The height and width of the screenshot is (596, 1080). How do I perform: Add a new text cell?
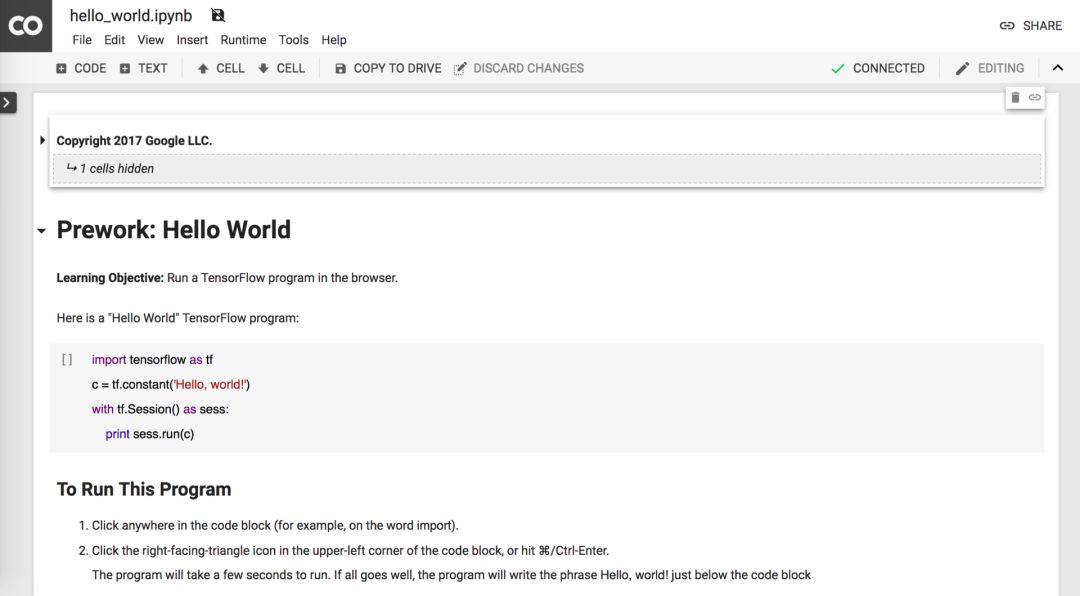[x=143, y=68]
